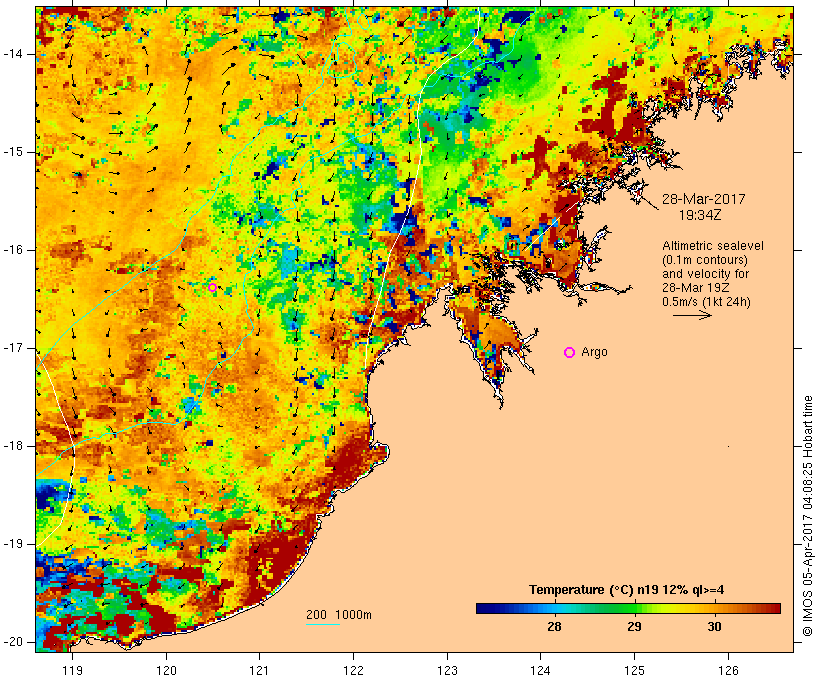Click the magenta Argo float circle near longitude 120.5
Image resolution: width=820 pixels, height=680 pixels.
coord(212,287)
